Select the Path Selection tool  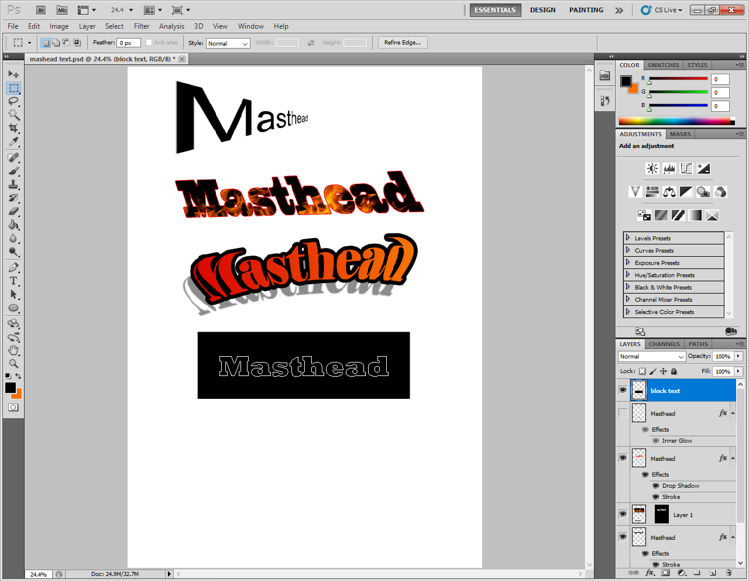(x=13, y=294)
